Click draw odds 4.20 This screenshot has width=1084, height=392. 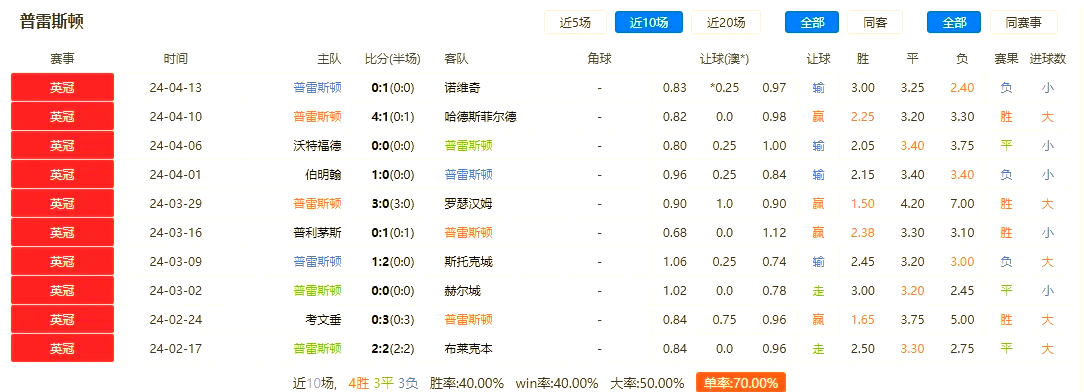tap(913, 204)
